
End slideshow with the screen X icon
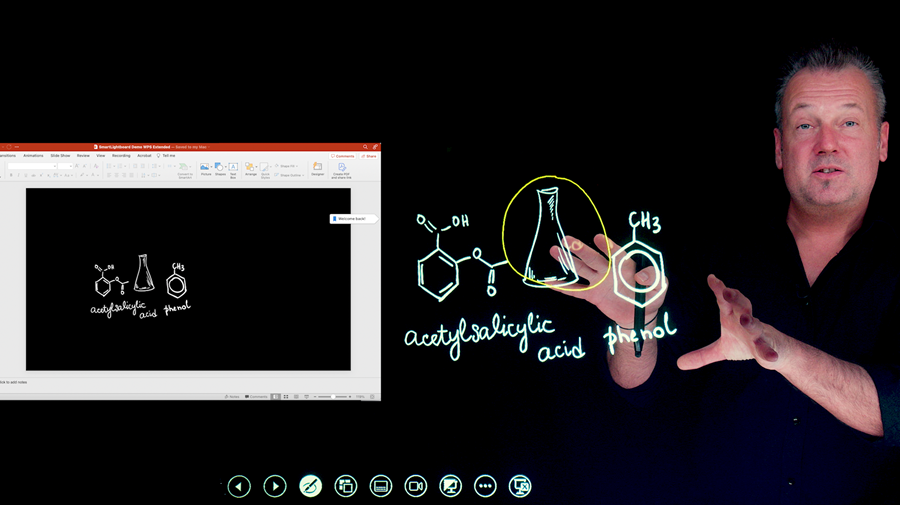(x=520, y=486)
